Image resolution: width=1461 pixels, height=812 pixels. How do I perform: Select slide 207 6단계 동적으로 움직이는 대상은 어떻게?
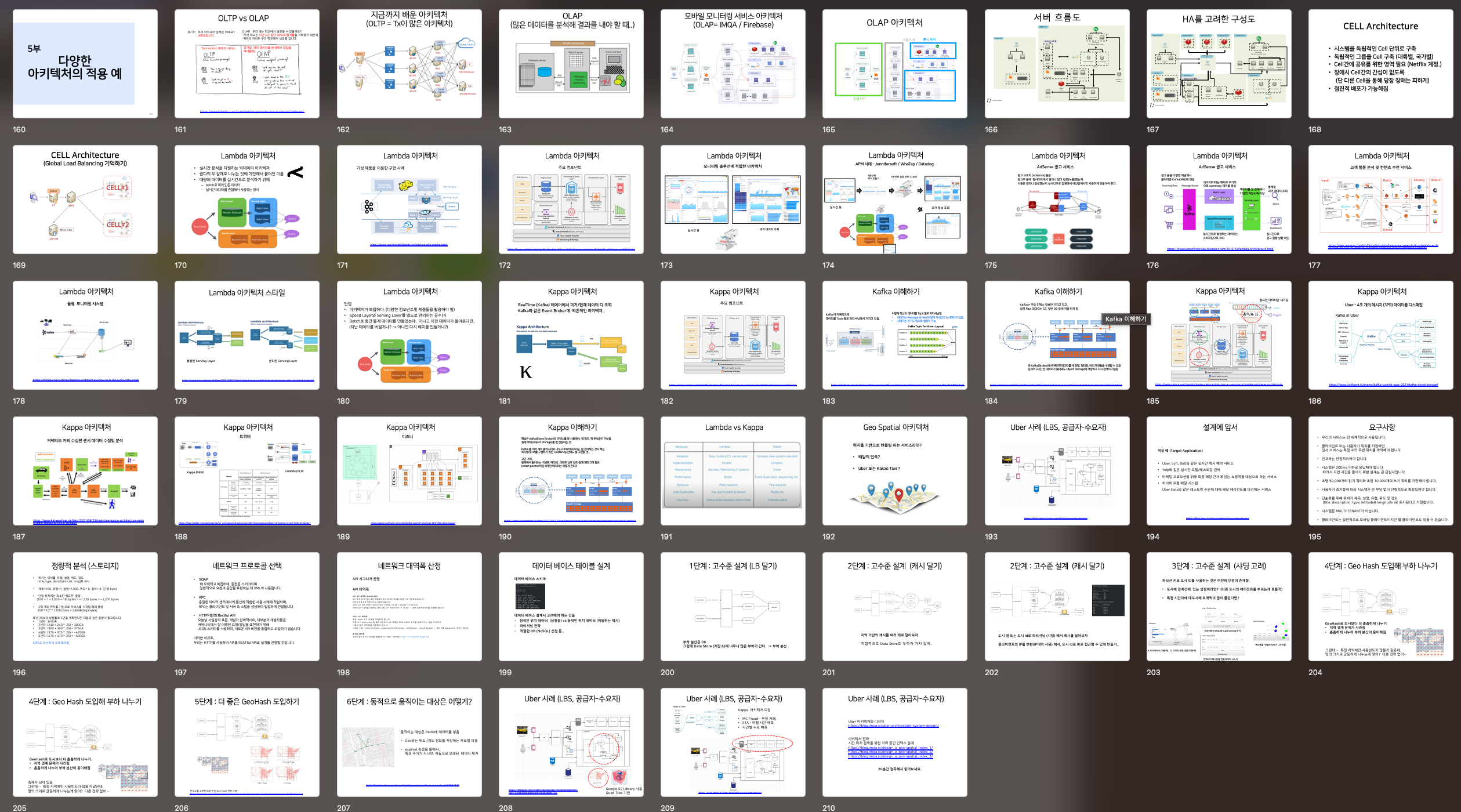pos(409,742)
